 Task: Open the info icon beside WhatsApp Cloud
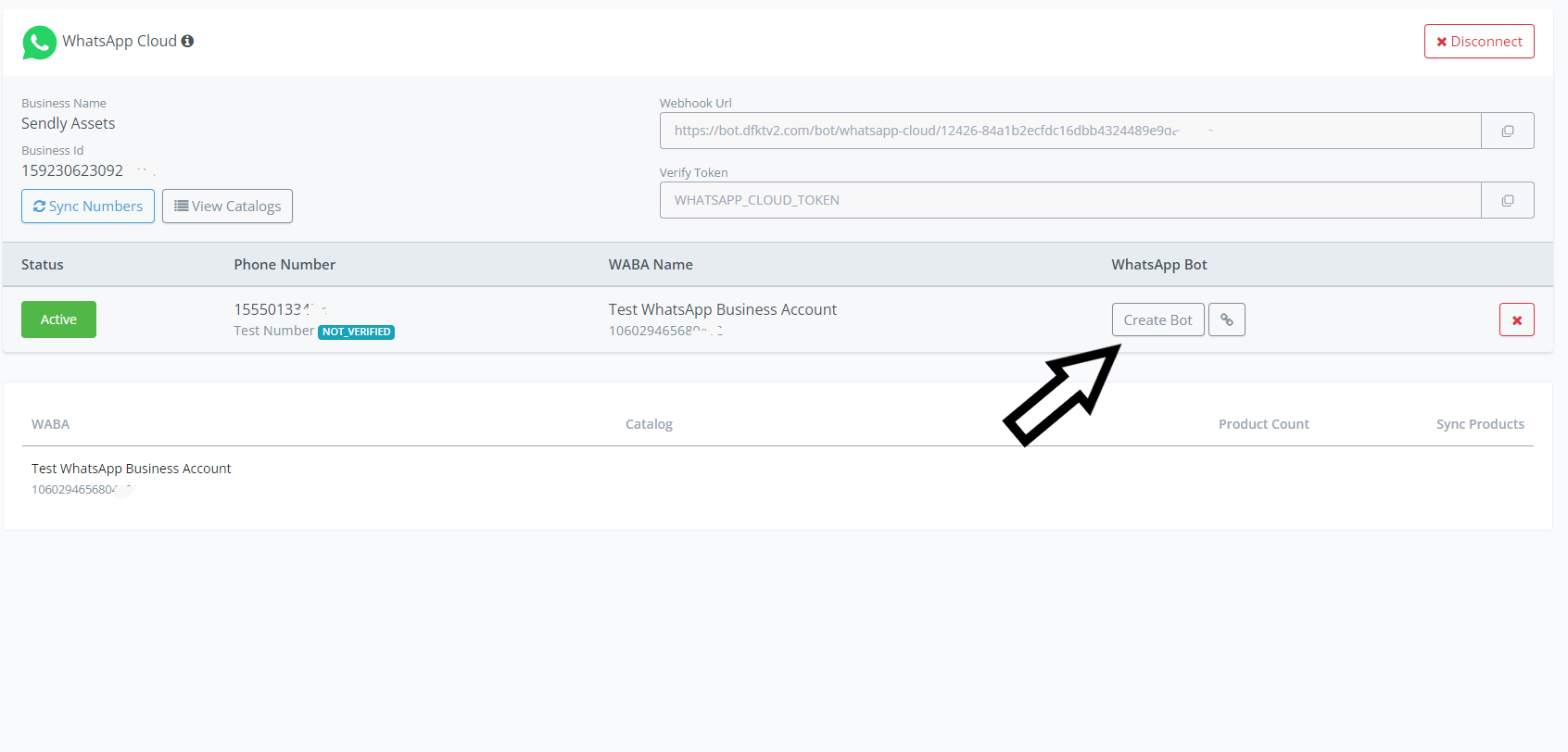pos(187,41)
